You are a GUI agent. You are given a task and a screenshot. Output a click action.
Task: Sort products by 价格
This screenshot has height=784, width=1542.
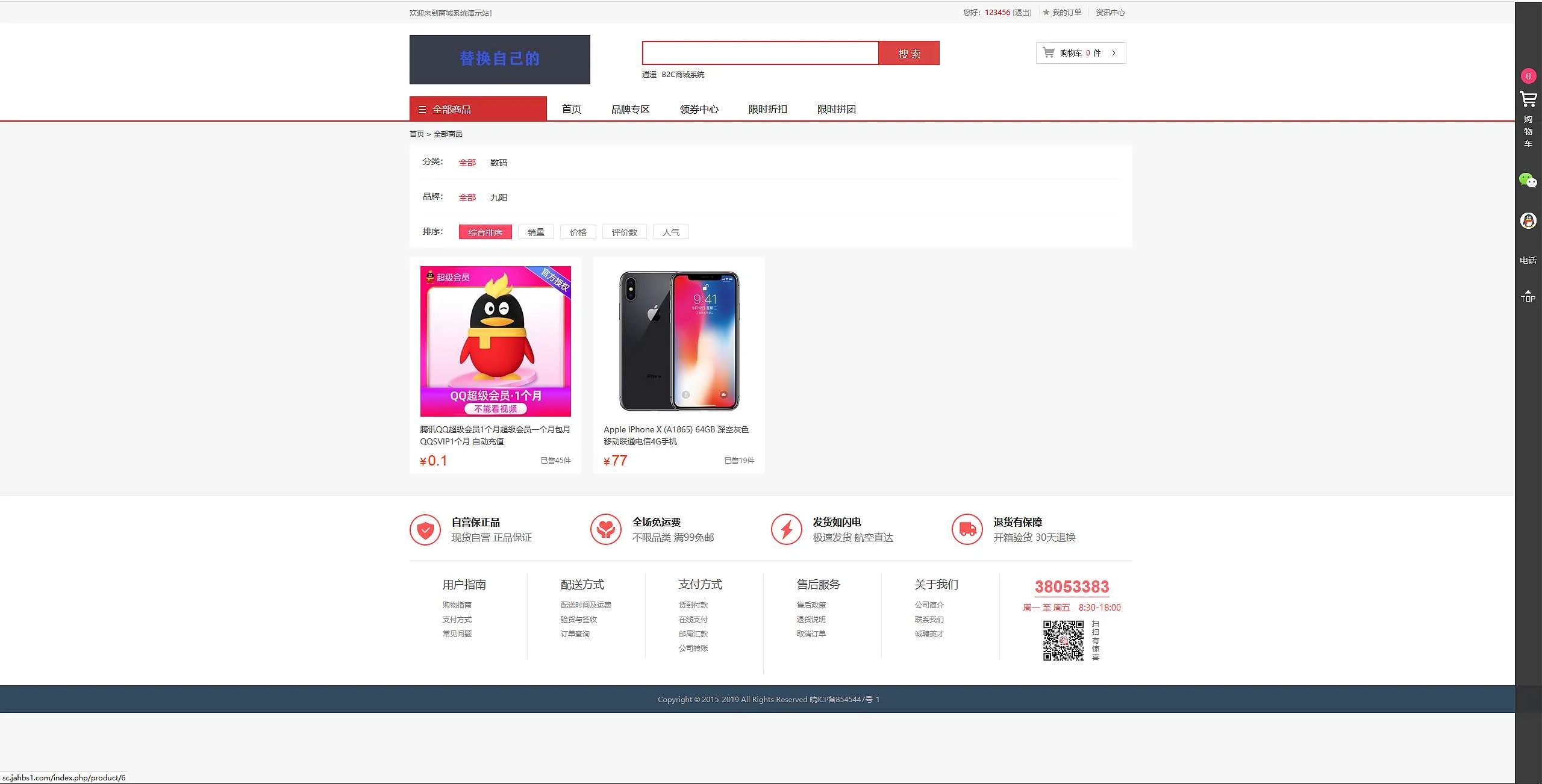click(x=578, y=232)
